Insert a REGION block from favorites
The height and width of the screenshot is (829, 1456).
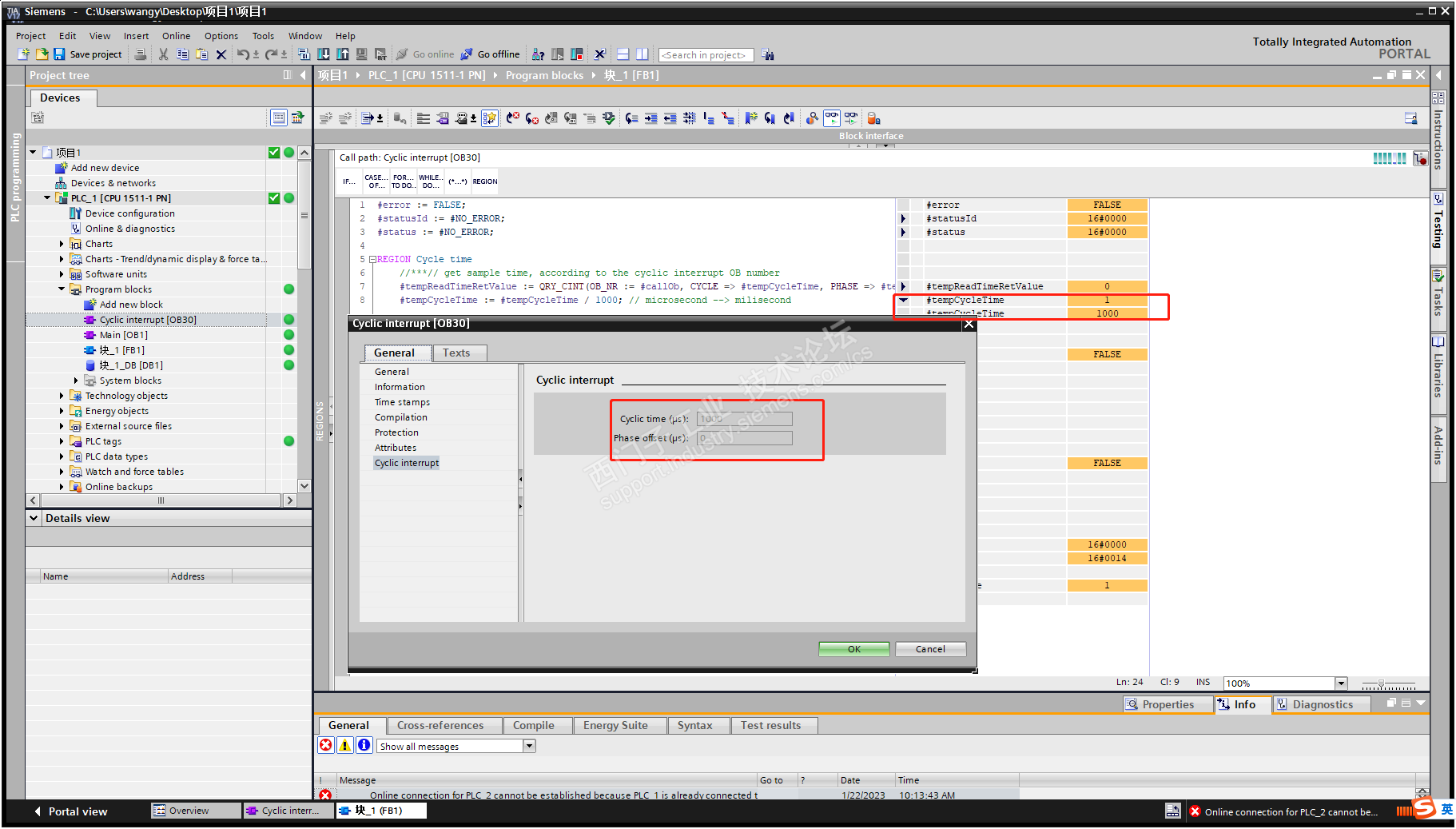[x=485, y=181]
